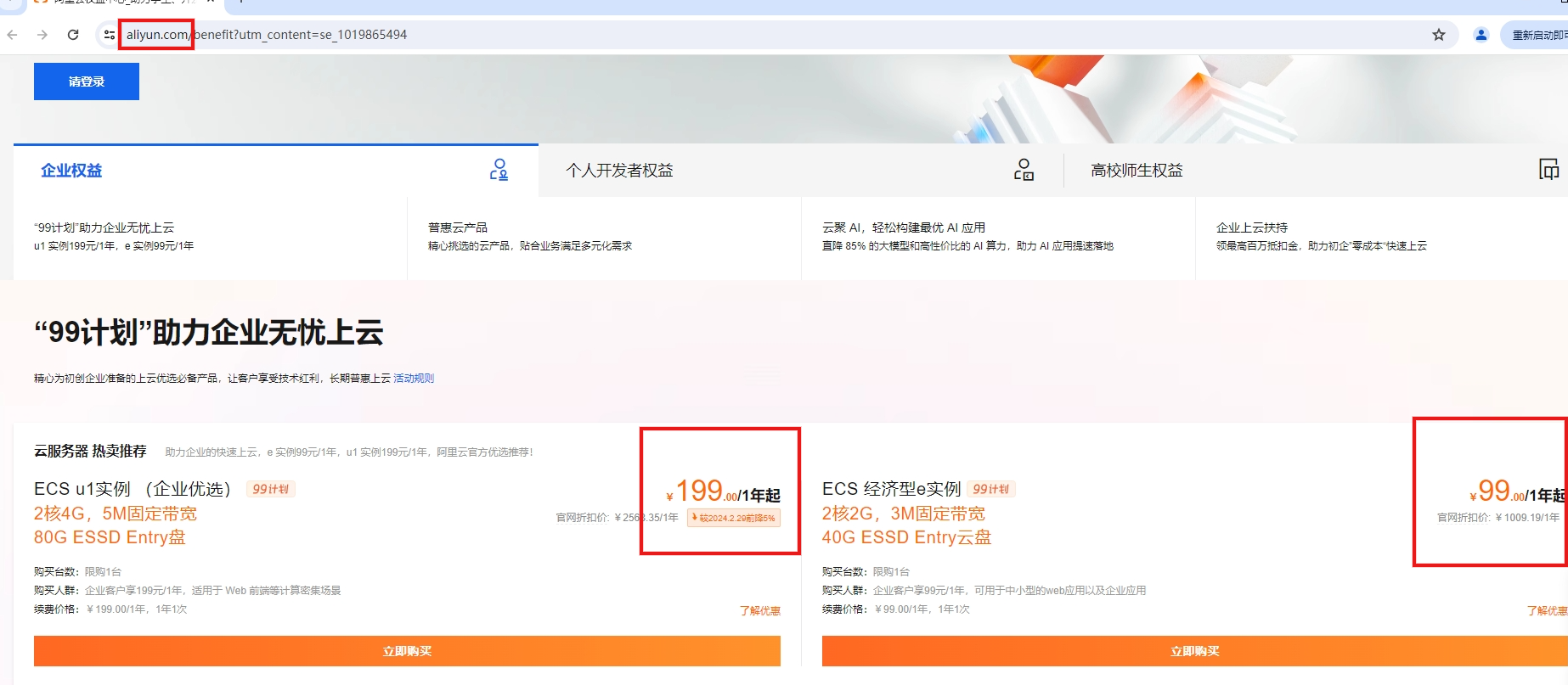Viewport: 1568px width, 685px height.
Task: Click the developer icon in 个人开发者权益 tab
Action: tap(1024, 170)
